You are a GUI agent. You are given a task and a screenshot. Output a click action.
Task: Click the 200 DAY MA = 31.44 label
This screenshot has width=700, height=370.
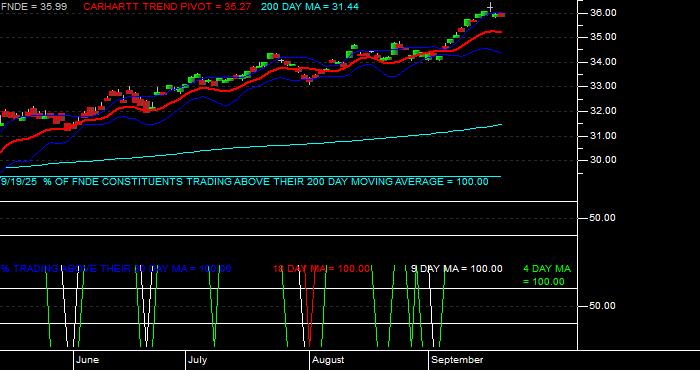(309, 7)
